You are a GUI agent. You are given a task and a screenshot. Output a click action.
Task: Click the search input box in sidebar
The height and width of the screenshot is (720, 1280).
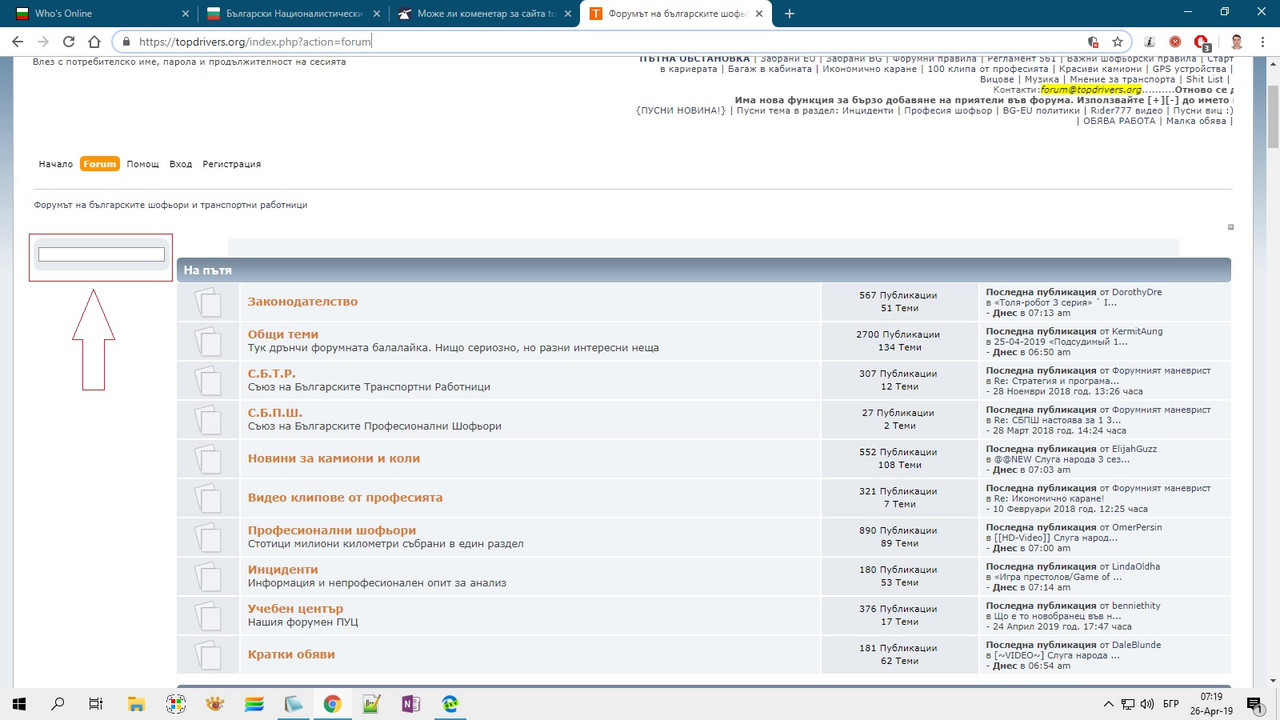[x=101, y=255]
